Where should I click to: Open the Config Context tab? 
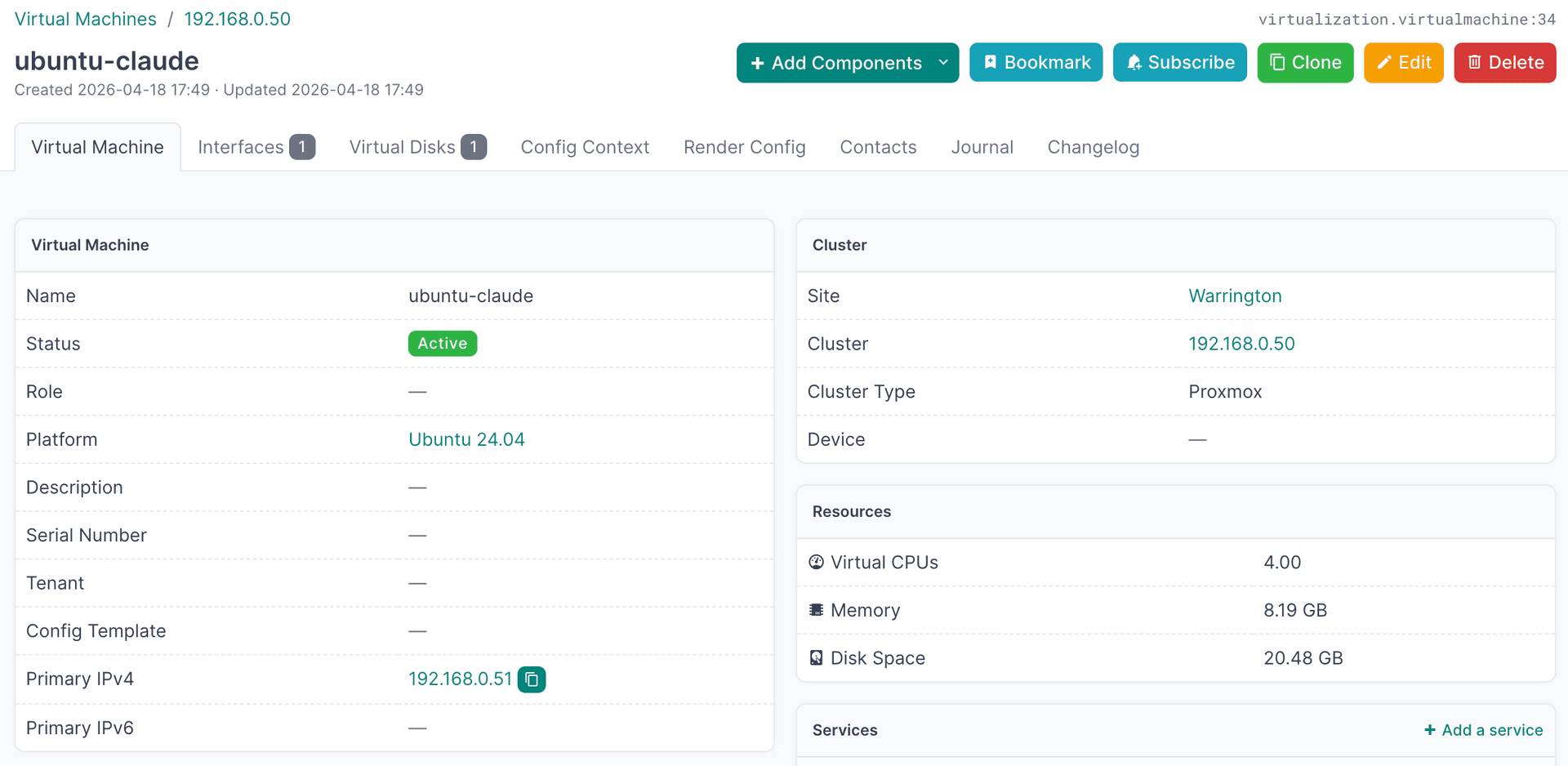[585, 147]
